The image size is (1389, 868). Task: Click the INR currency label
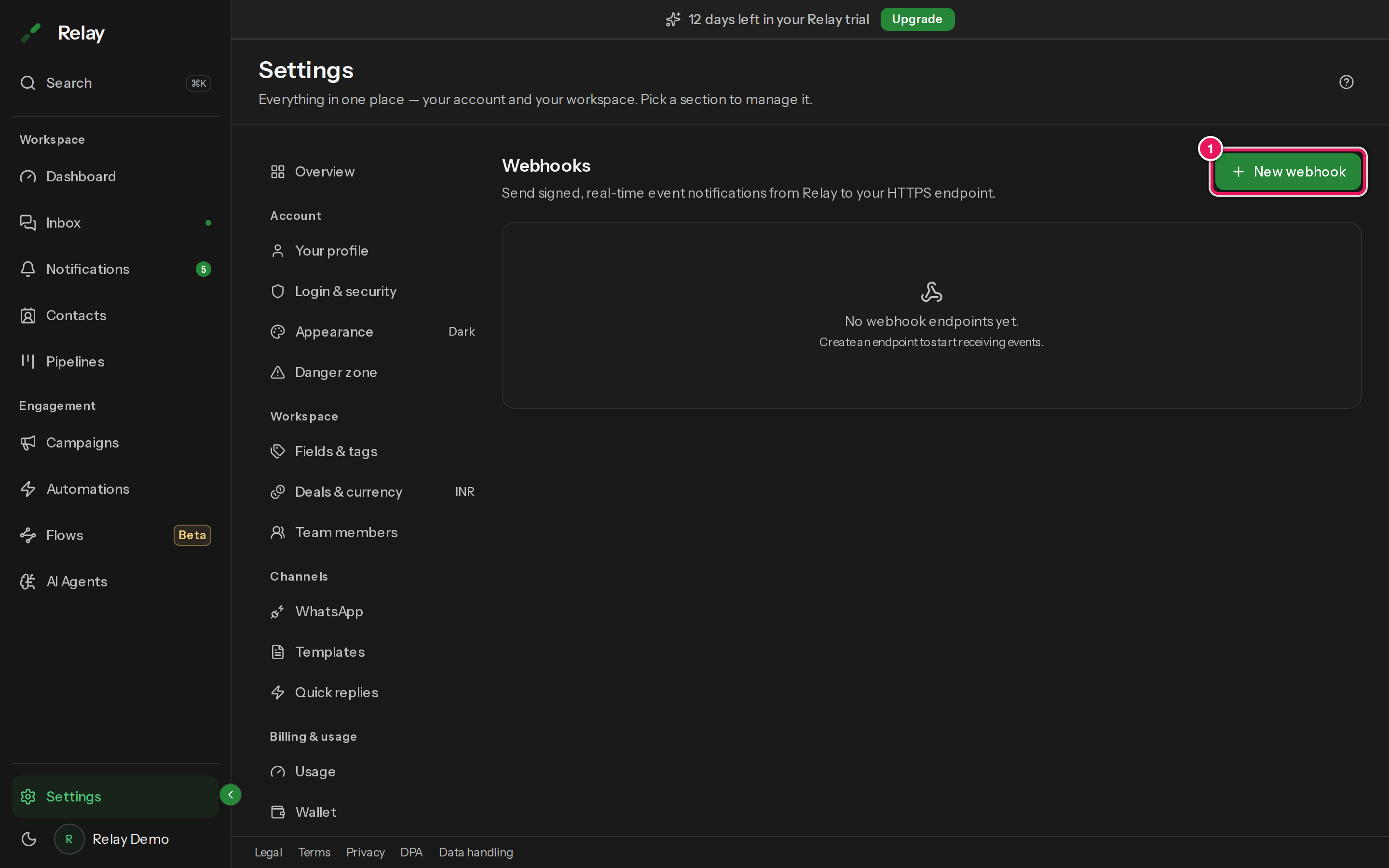[x=465, y=492]
